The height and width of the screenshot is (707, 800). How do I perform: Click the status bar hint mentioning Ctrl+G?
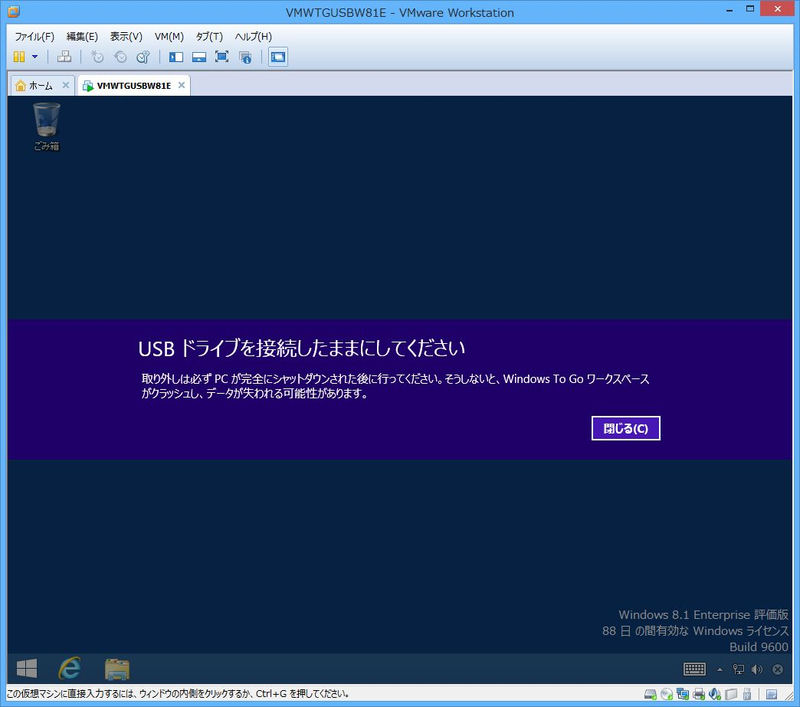tap(178, 694)
